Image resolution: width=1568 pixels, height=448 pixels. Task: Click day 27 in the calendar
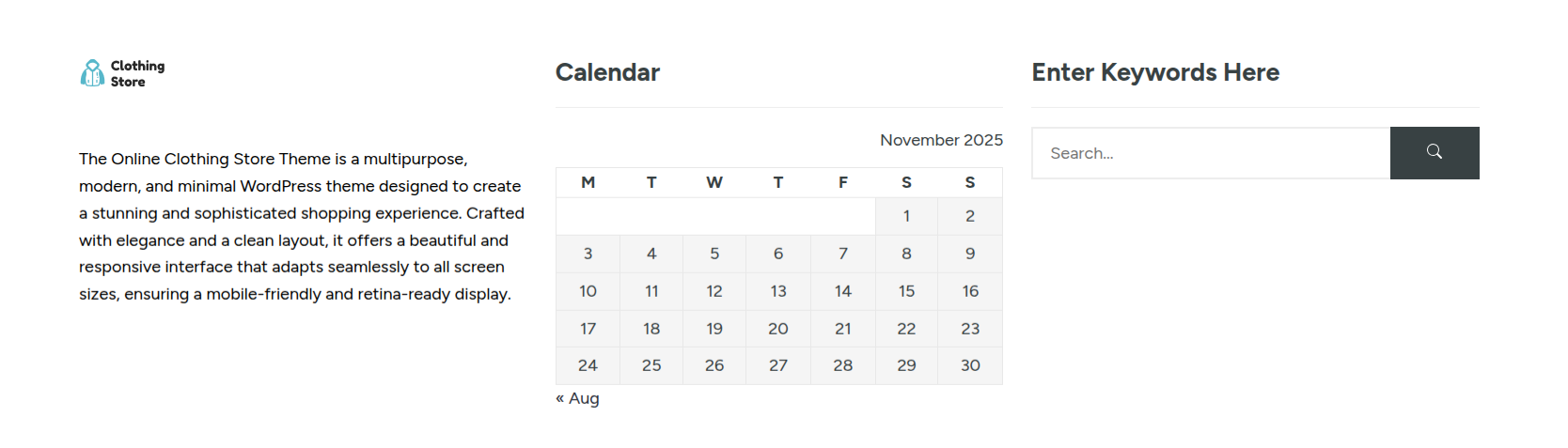coord(778,365)
